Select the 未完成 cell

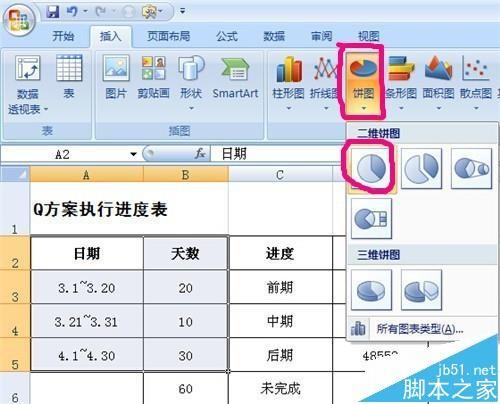tap(281, 389)
